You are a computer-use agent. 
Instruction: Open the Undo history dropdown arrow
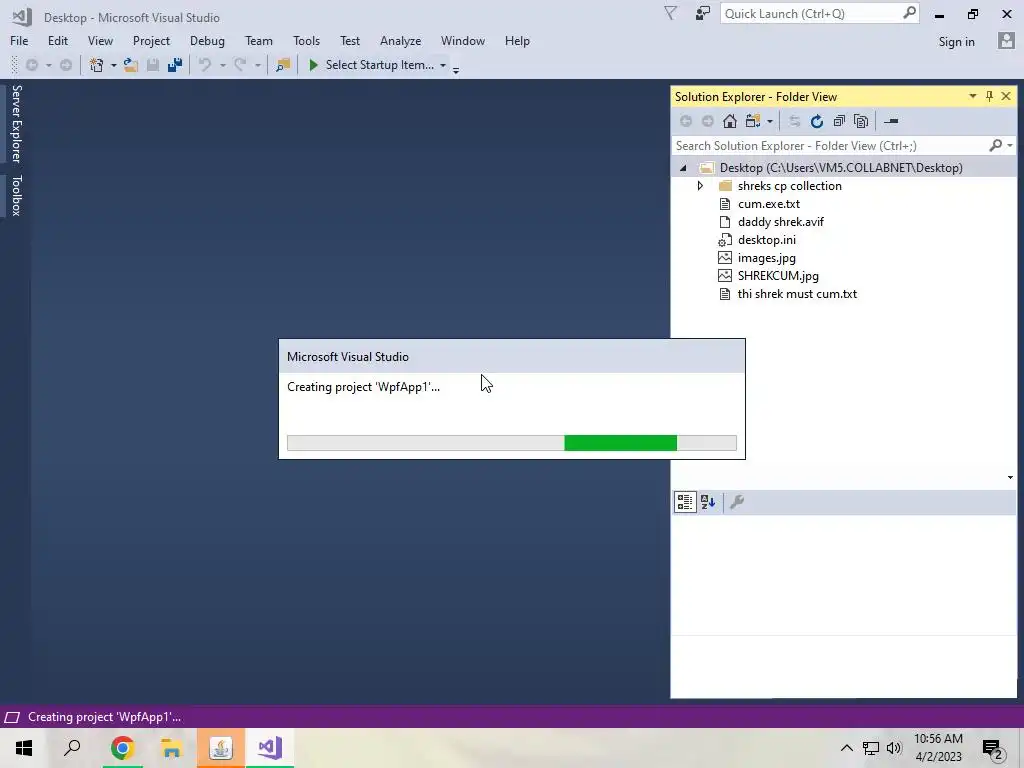point(223,65)
